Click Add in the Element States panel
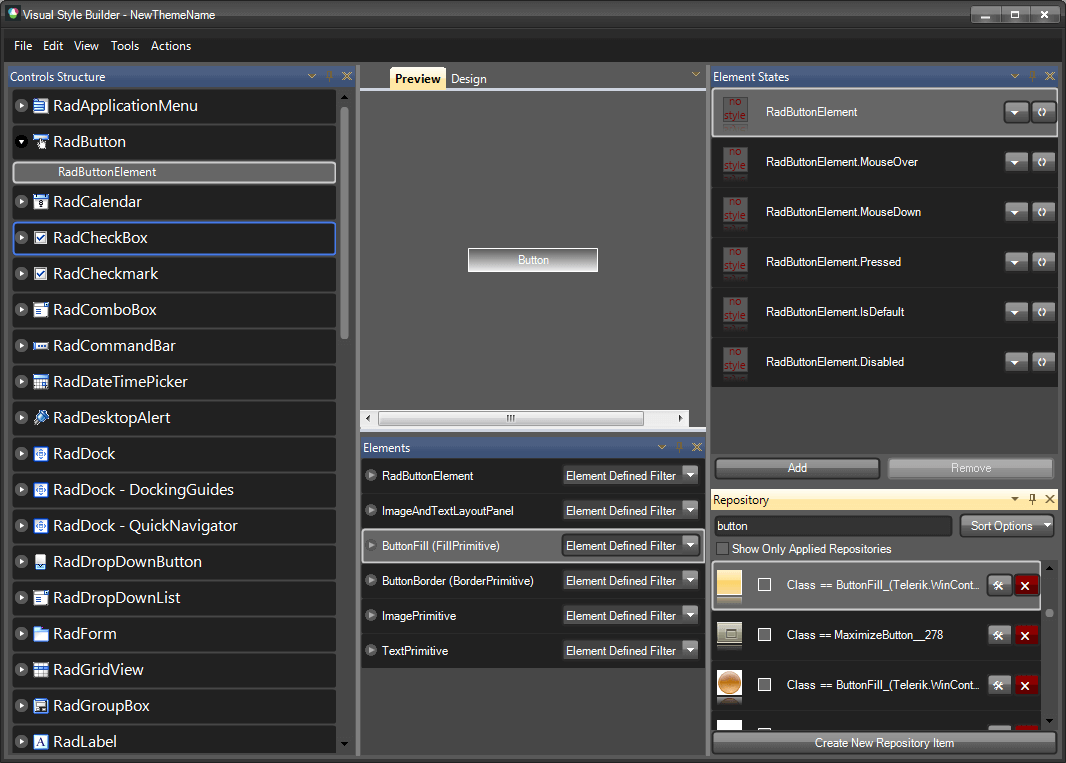 point(796,468)
